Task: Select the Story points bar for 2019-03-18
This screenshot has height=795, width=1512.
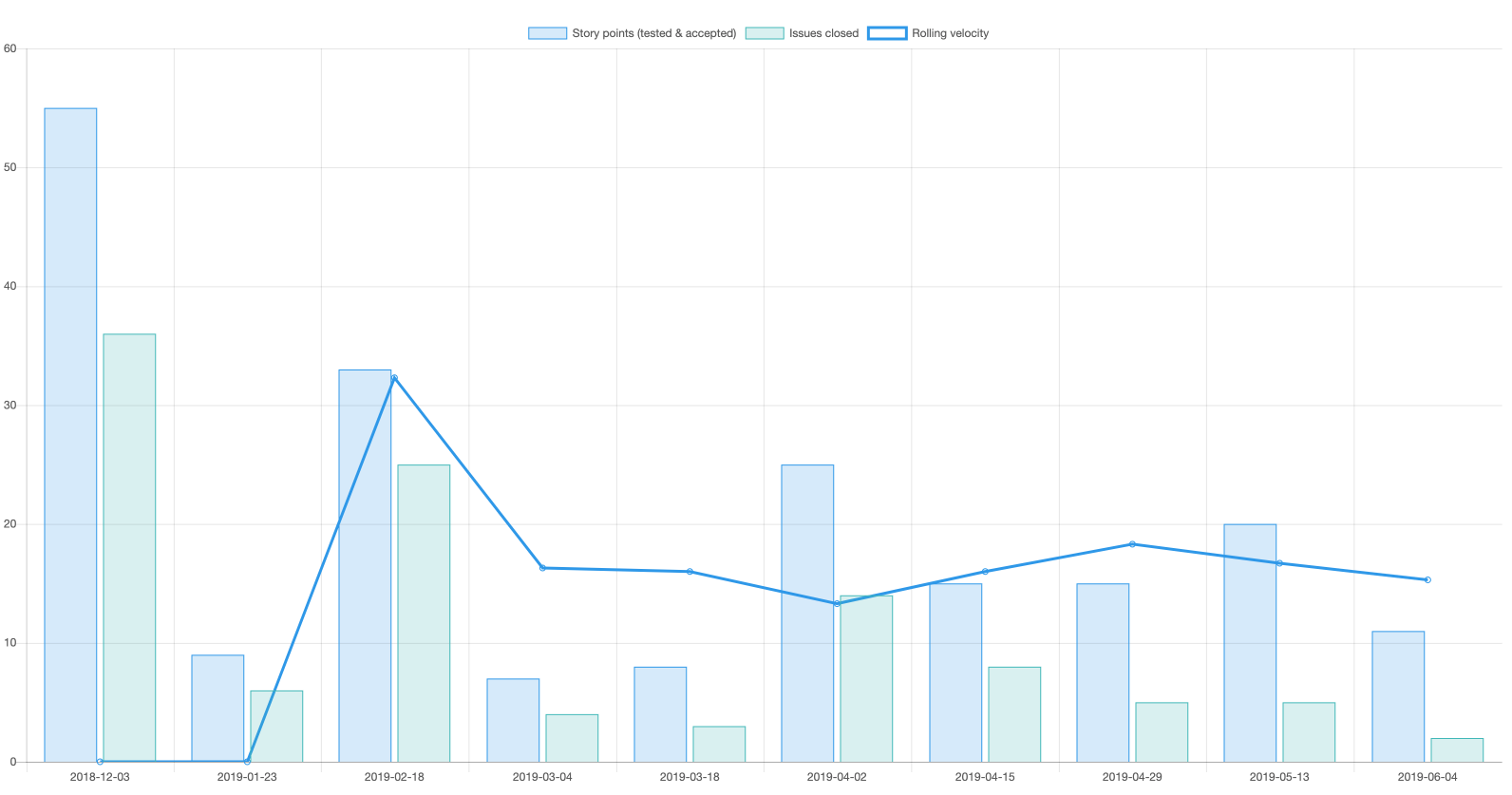Action: (x=660, y=714)
